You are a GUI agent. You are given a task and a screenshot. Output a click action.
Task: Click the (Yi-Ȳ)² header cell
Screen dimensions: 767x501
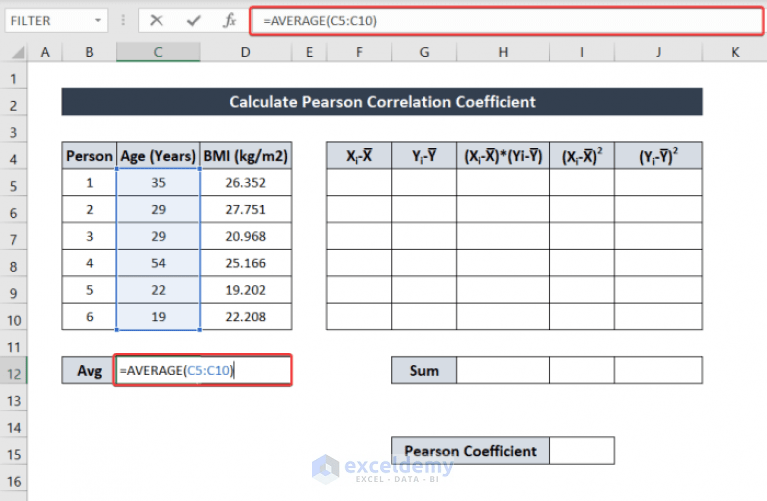[658, 156]
